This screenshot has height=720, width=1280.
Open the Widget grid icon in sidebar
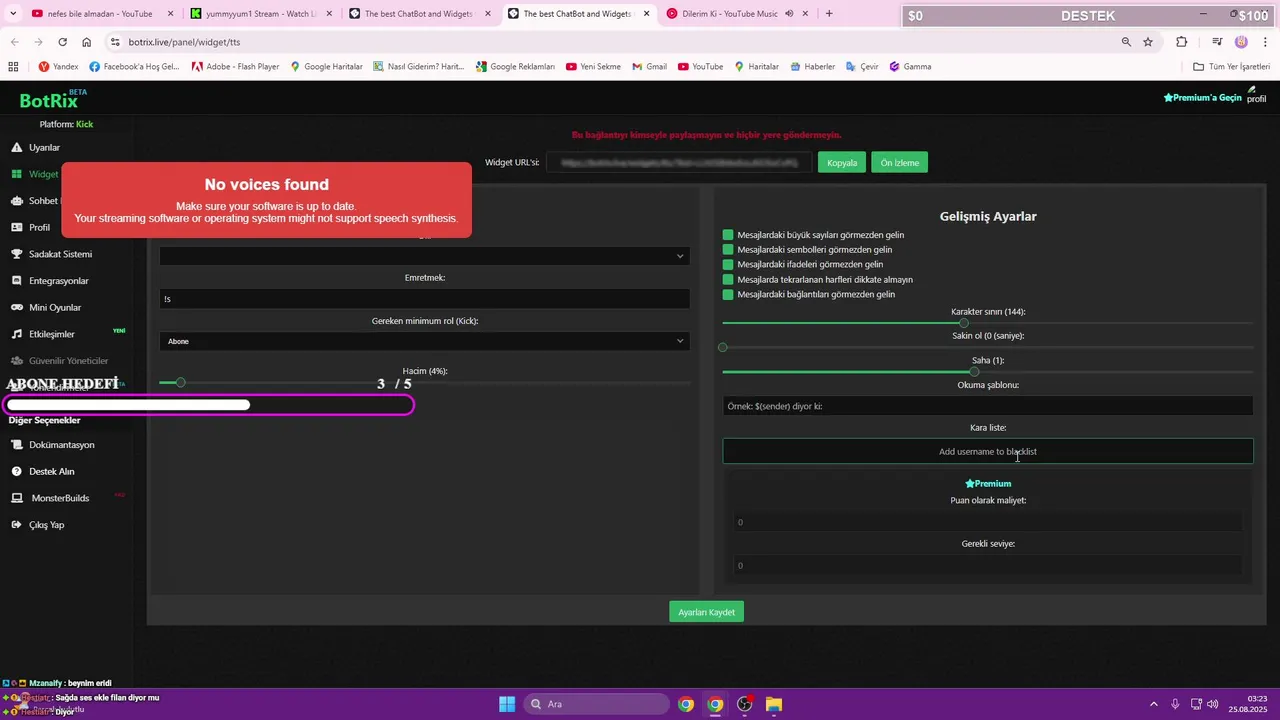tap(16, 174)
